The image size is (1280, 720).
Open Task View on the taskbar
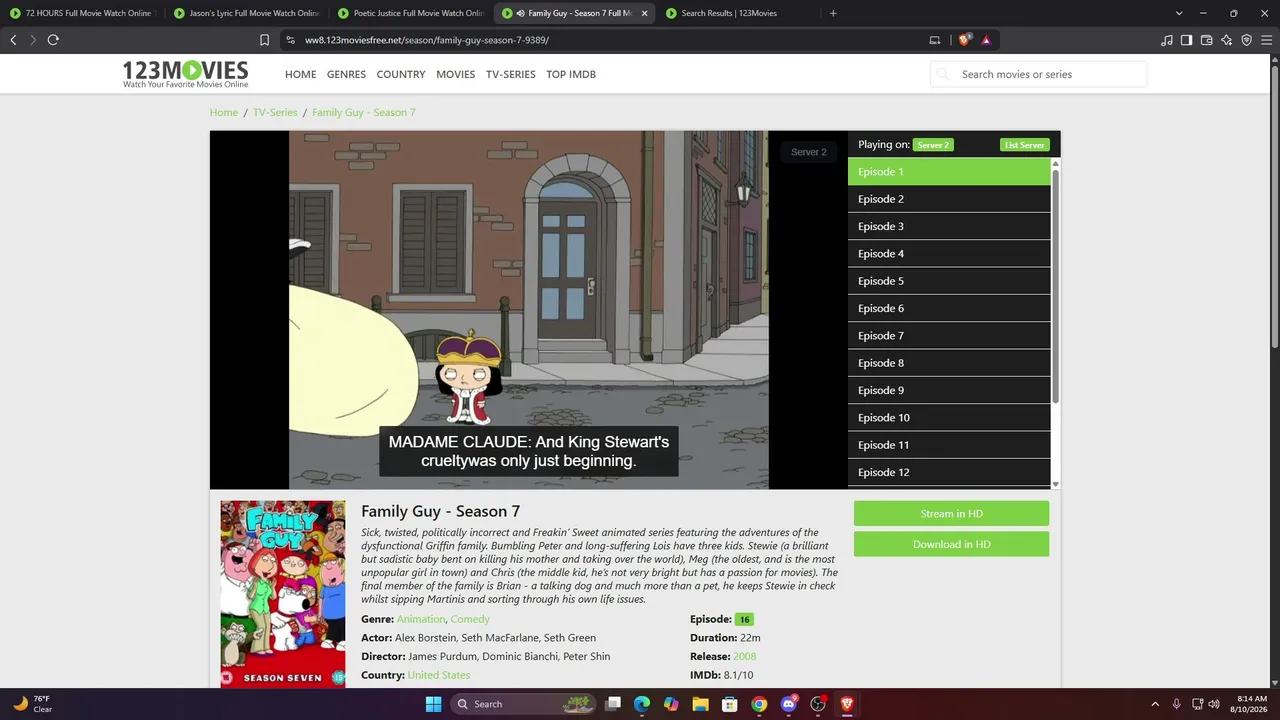[613, 704]
